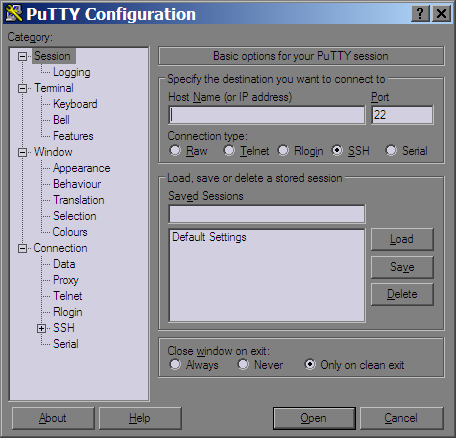Open the Behaviour category

click(77, 184)
